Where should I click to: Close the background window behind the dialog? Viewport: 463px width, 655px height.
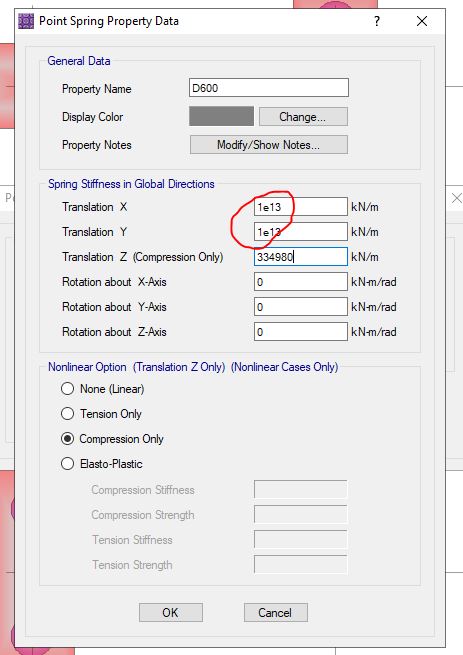[x=457, y=198]
